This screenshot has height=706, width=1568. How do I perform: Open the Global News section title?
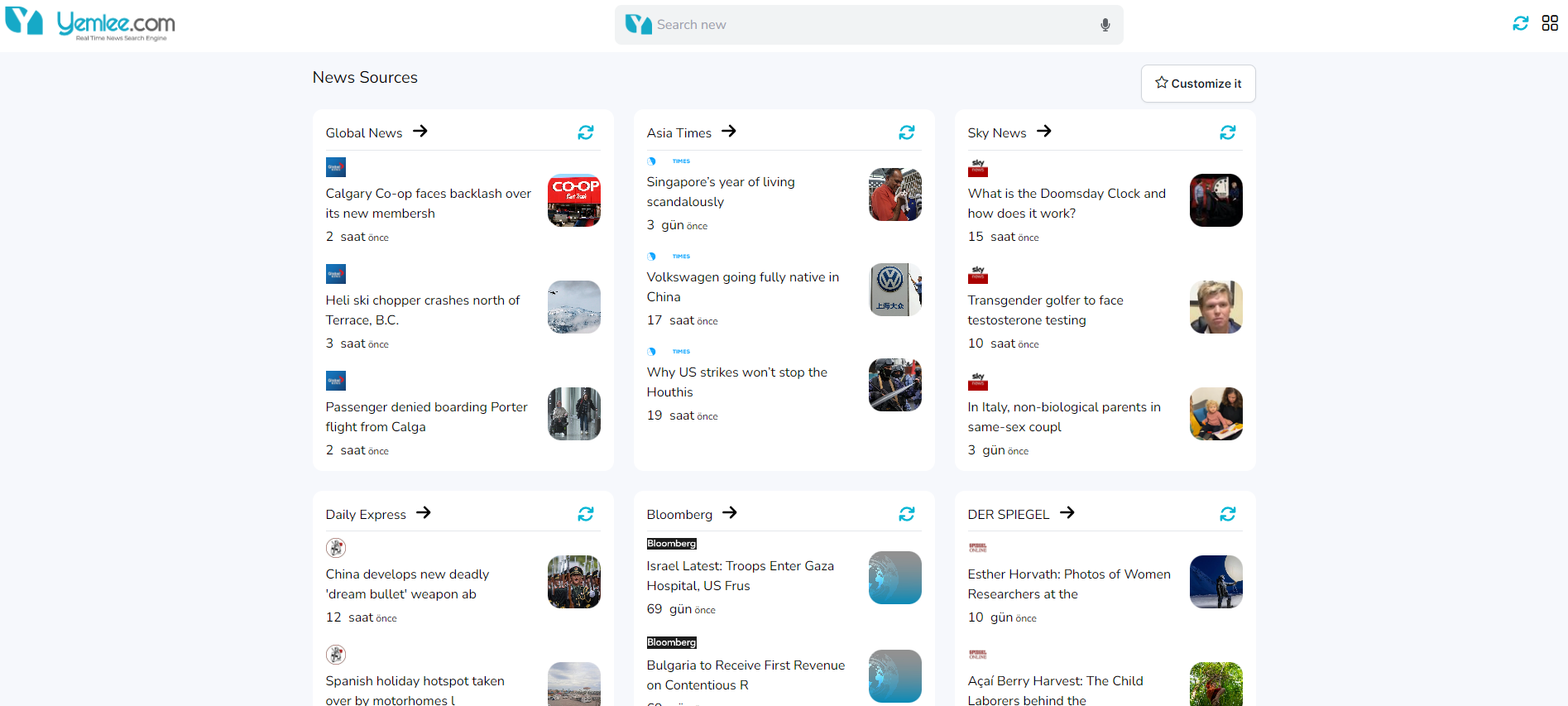[x=364, y=132]
